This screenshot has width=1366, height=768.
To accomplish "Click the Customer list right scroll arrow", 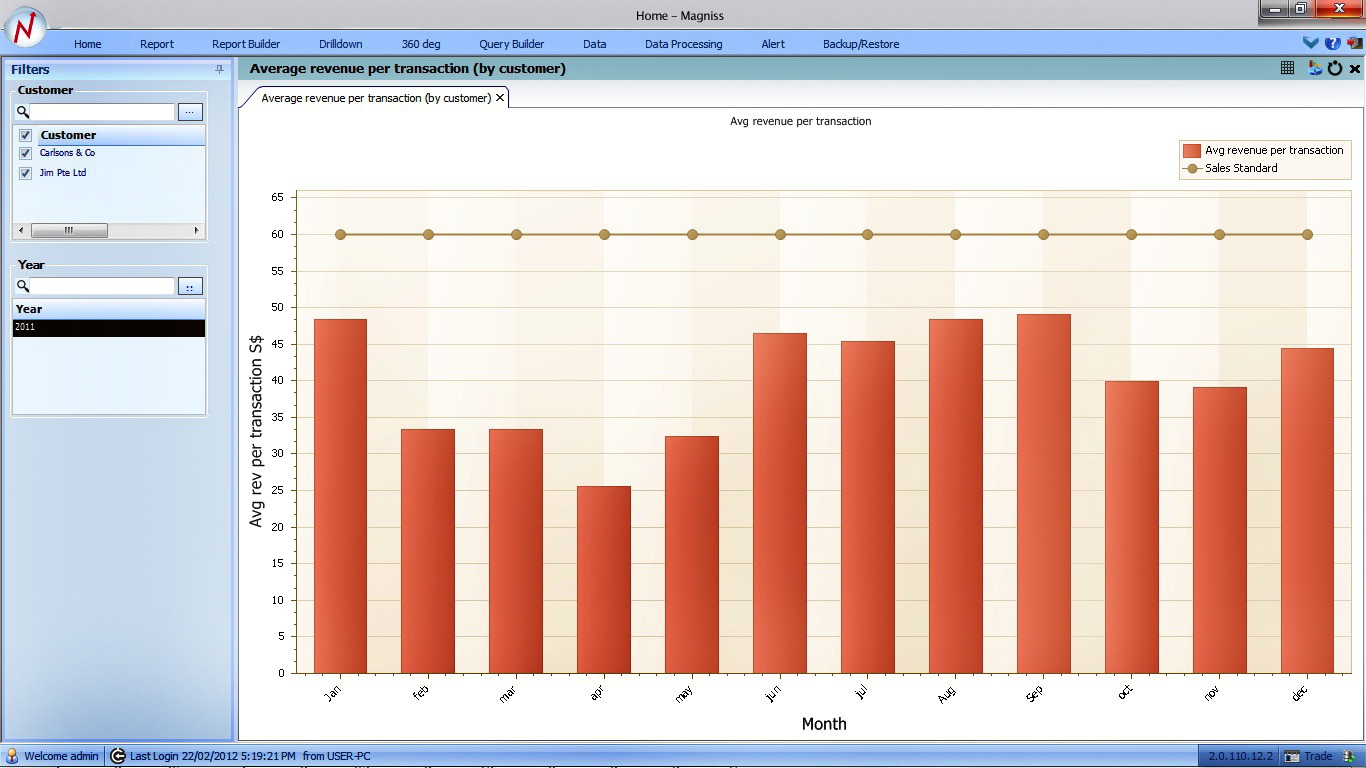I will (197, 230).
